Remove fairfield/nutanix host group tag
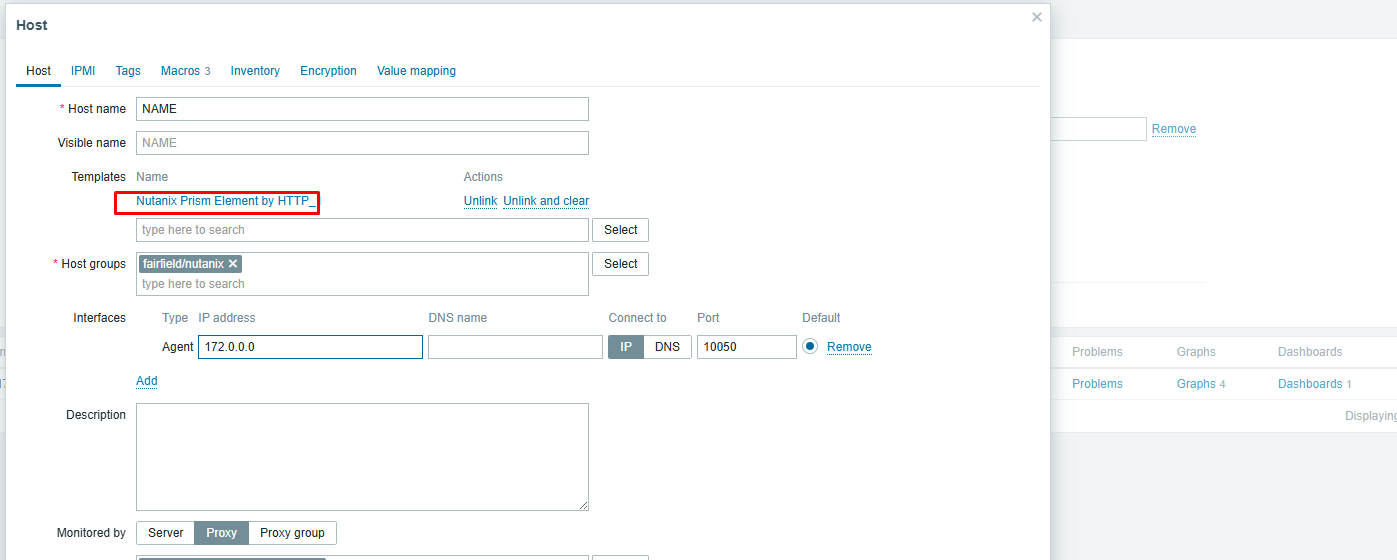 [233, 264]
